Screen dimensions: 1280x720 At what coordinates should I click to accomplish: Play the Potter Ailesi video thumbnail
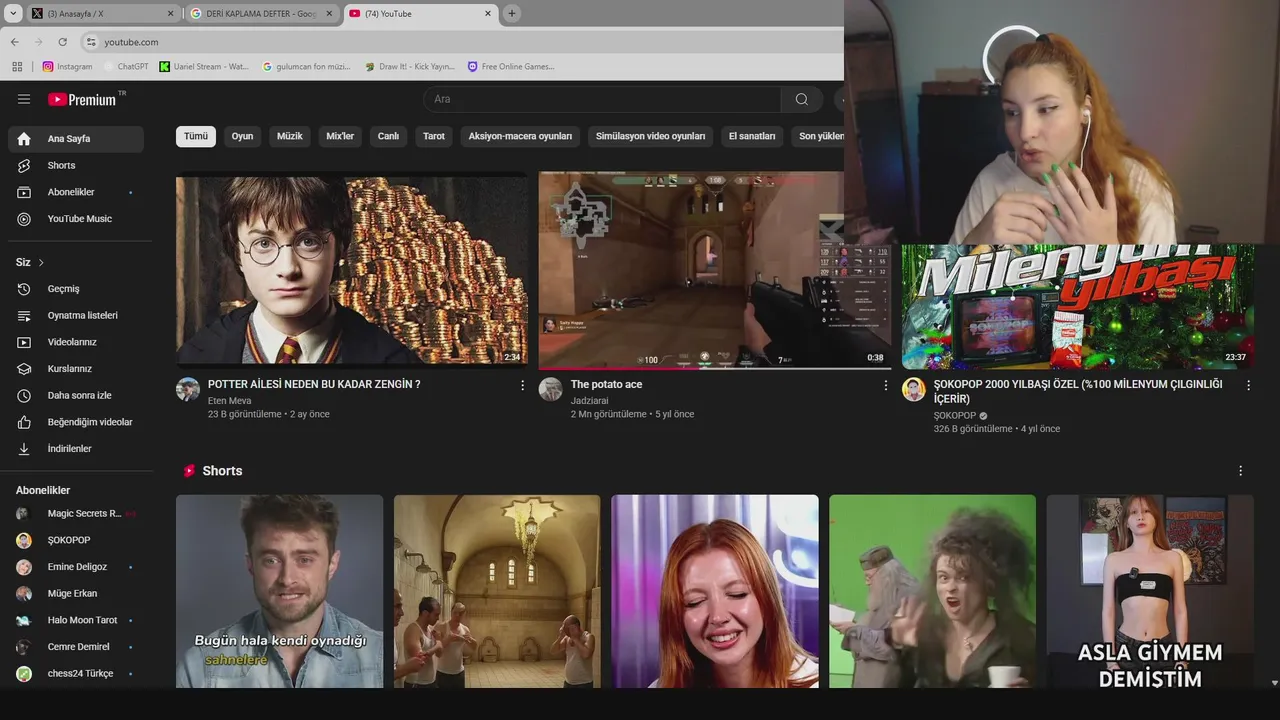[x=352, y=270]
